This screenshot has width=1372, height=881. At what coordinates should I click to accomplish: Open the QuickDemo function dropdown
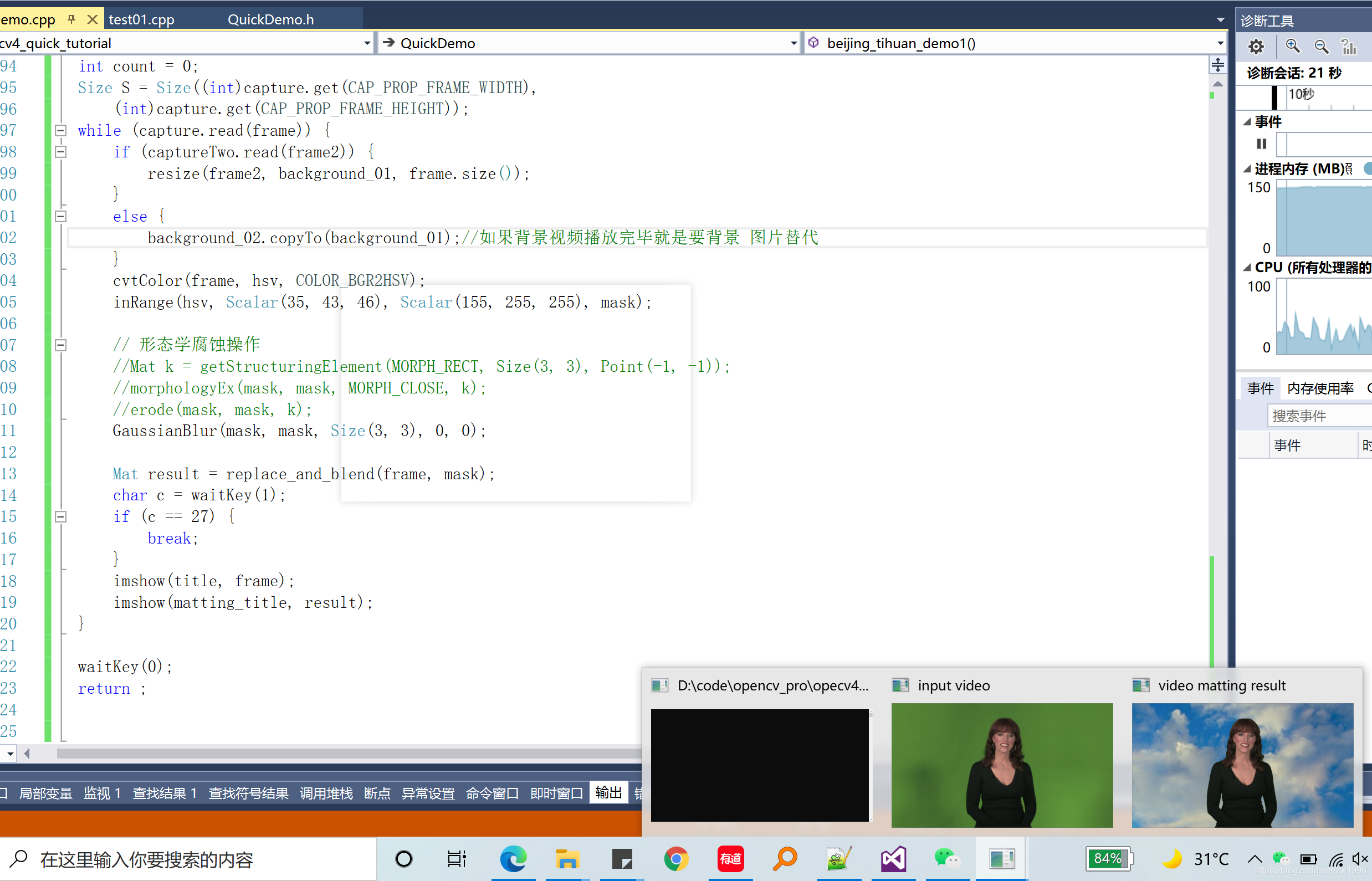click(x=792, y=42)
